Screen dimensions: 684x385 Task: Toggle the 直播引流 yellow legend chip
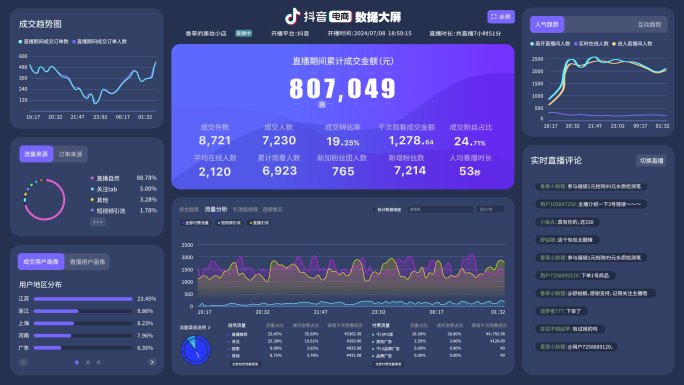pyautogui.click(x=259, y=223)
